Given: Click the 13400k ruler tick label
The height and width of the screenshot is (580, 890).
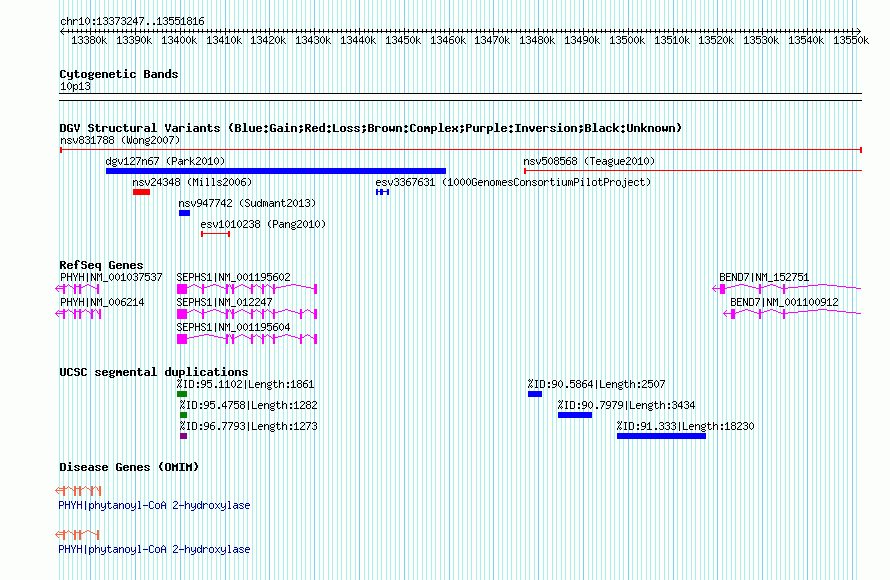Looking at the screenshot, I should point(179,40).
